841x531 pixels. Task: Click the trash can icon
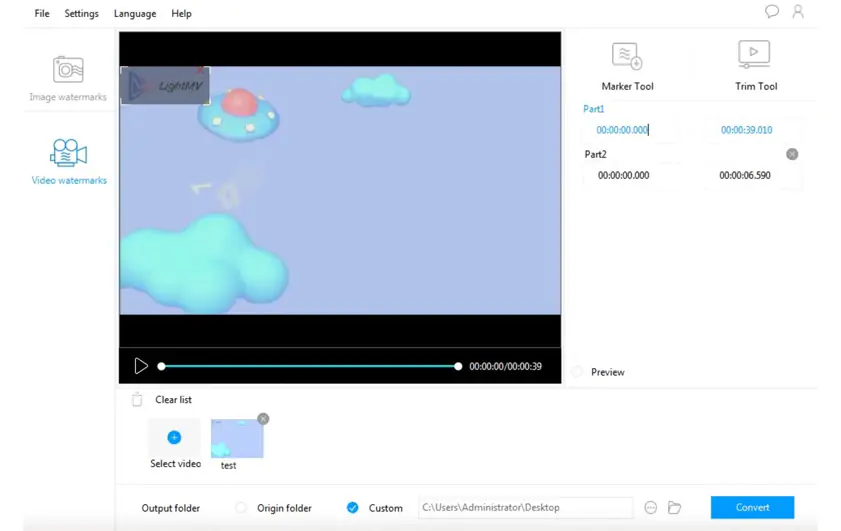(137, 400)
